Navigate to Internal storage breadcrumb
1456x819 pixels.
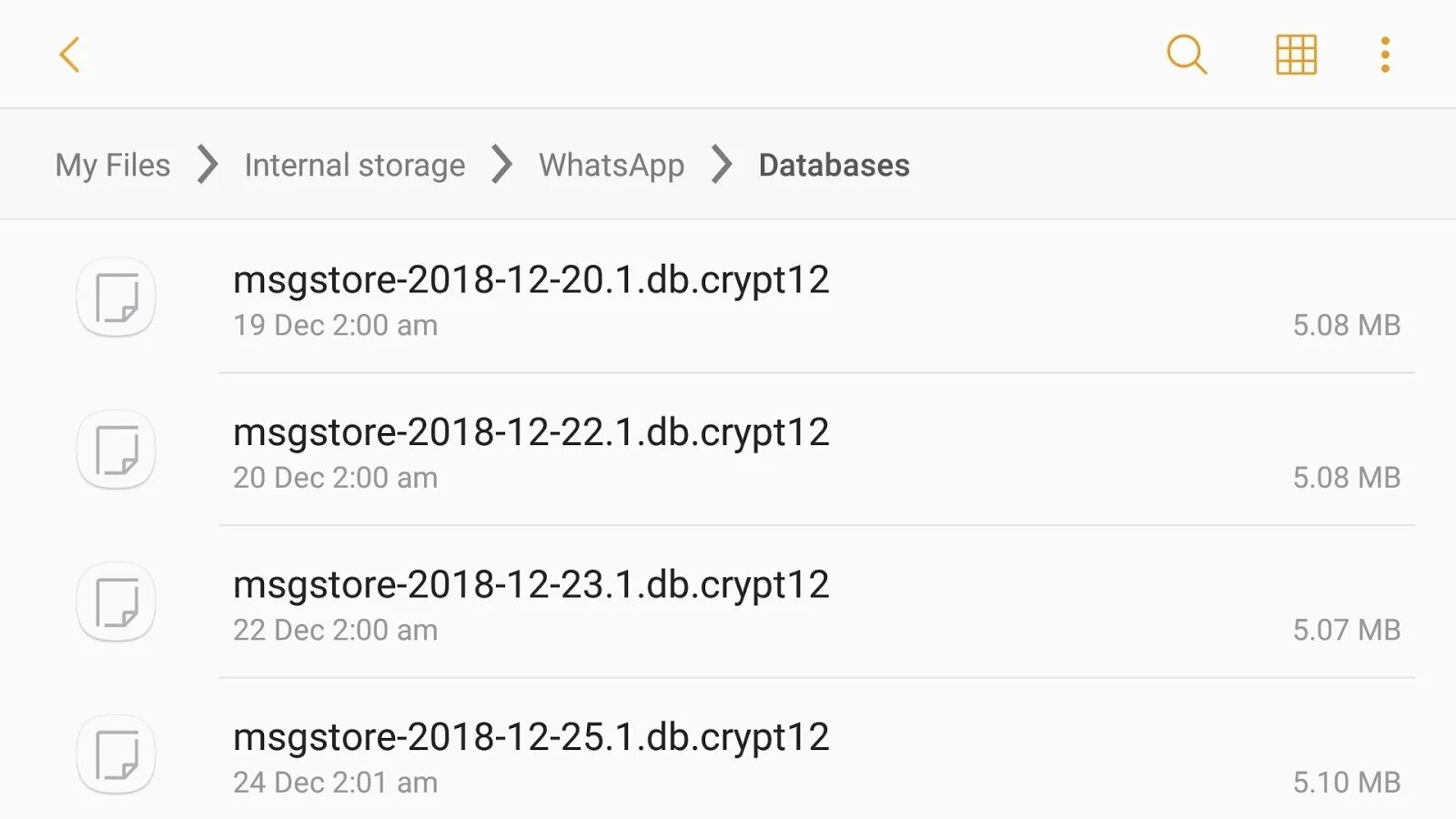(355, 166)
